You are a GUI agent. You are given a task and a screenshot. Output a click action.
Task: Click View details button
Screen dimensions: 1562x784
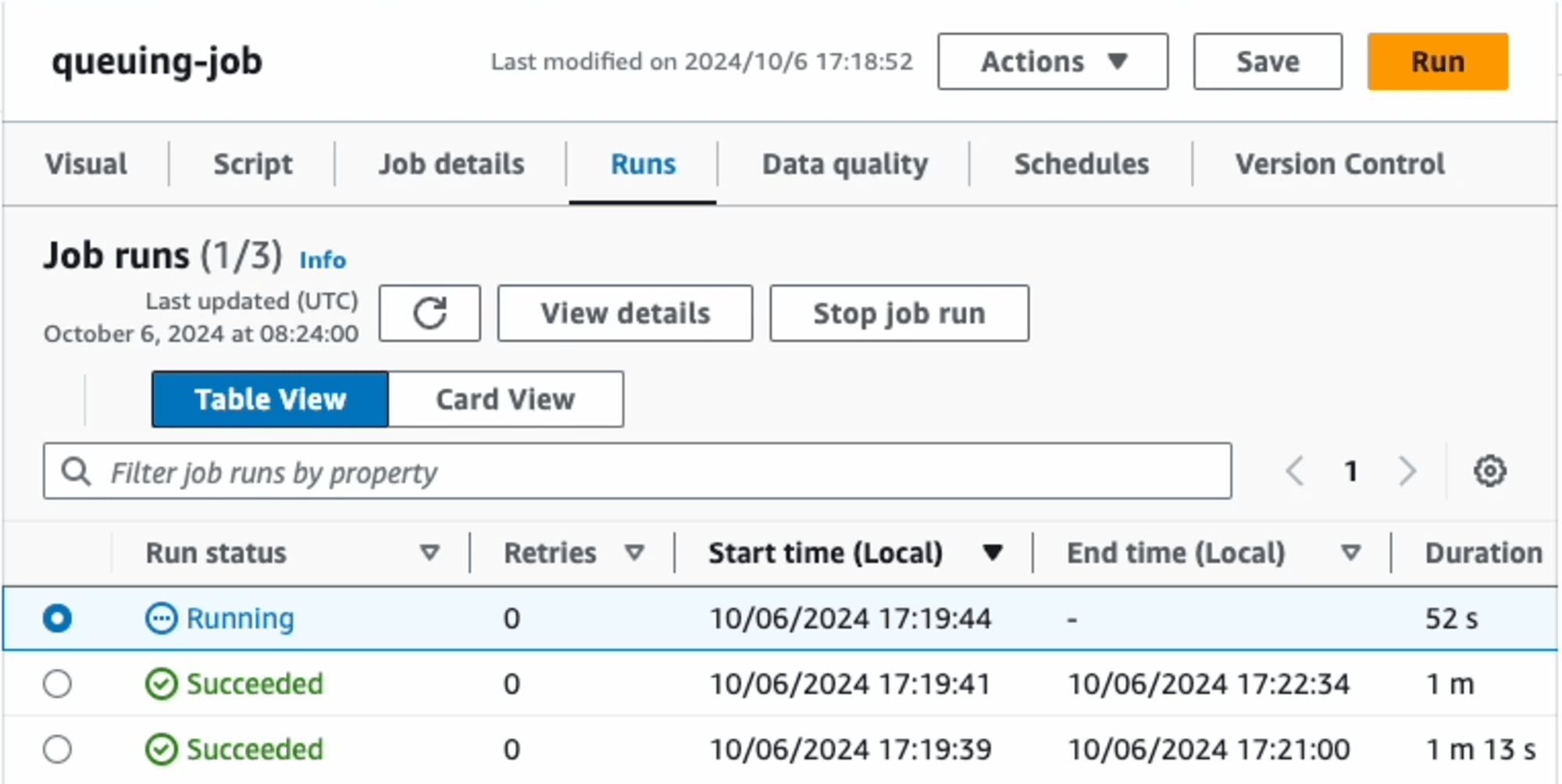click(x=626, y=313)
